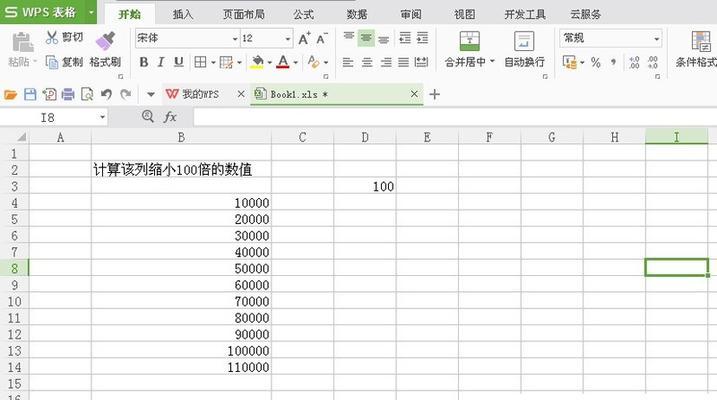Click the formula bar input field
717x400 pixels.
point(455,117)
